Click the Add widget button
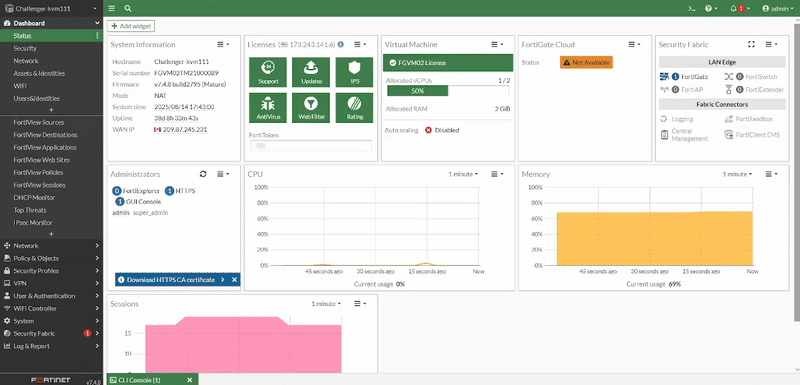 [x=131, y=26]
